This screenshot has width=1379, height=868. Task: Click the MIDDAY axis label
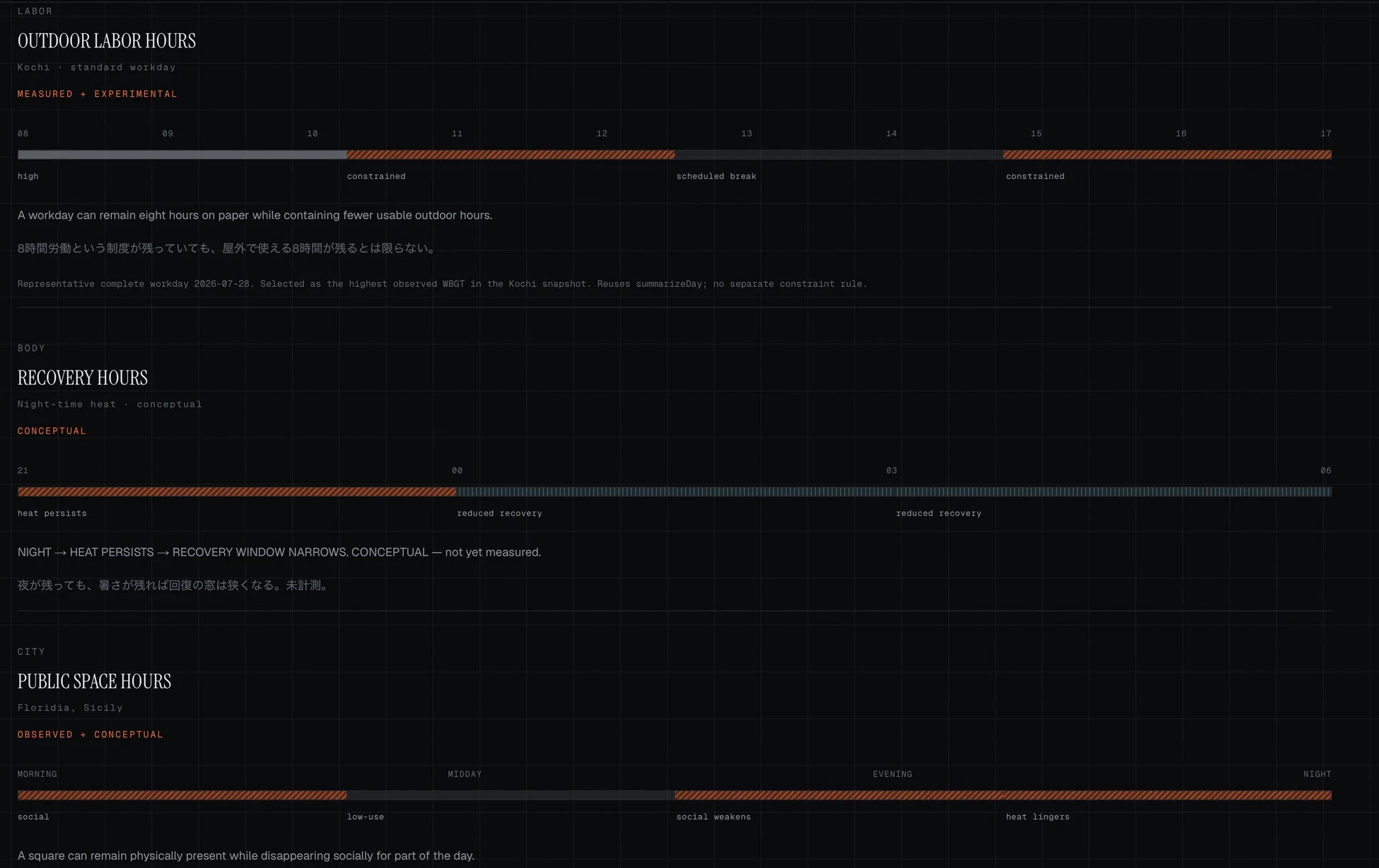[x=465, y=774]
